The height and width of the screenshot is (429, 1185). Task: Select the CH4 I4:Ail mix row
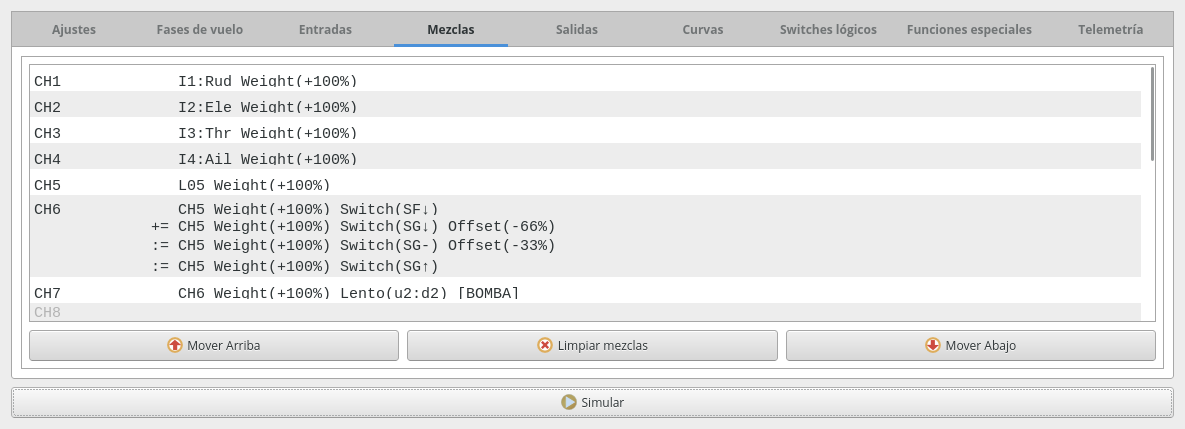(267, 158)
